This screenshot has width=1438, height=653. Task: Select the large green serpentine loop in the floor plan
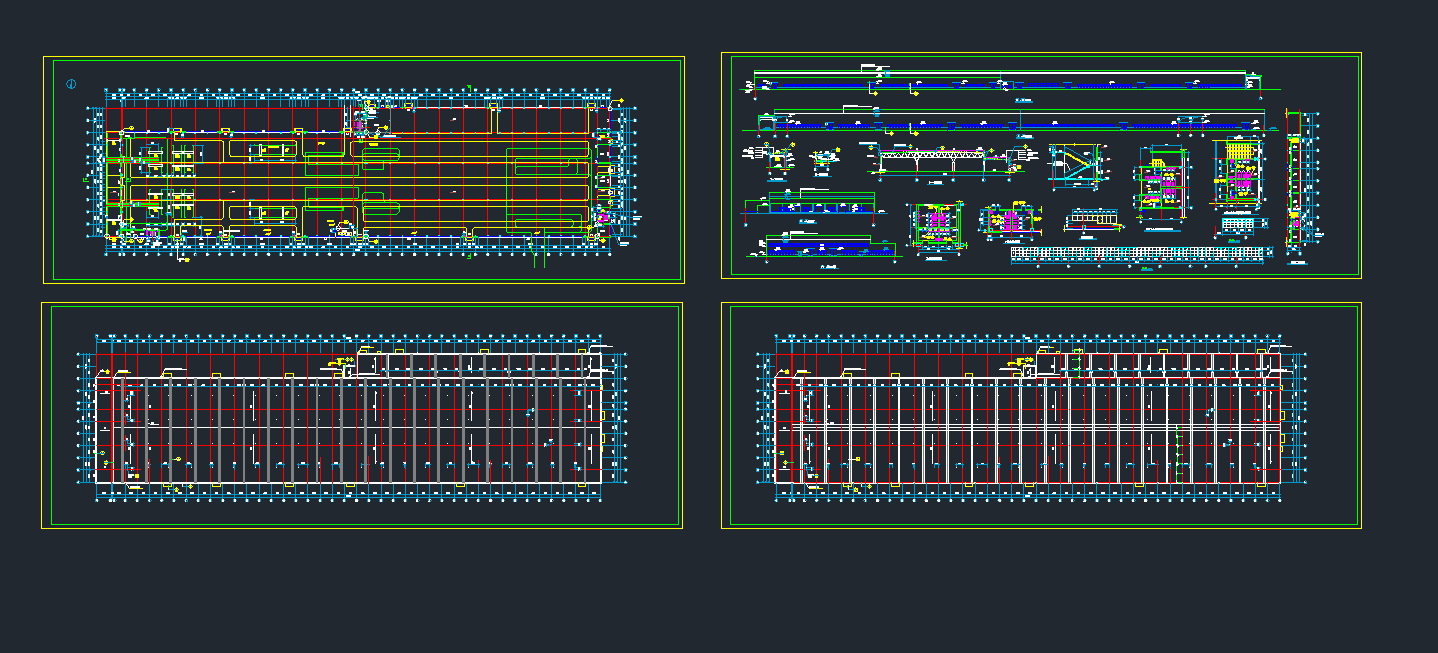tap(548, 190)
